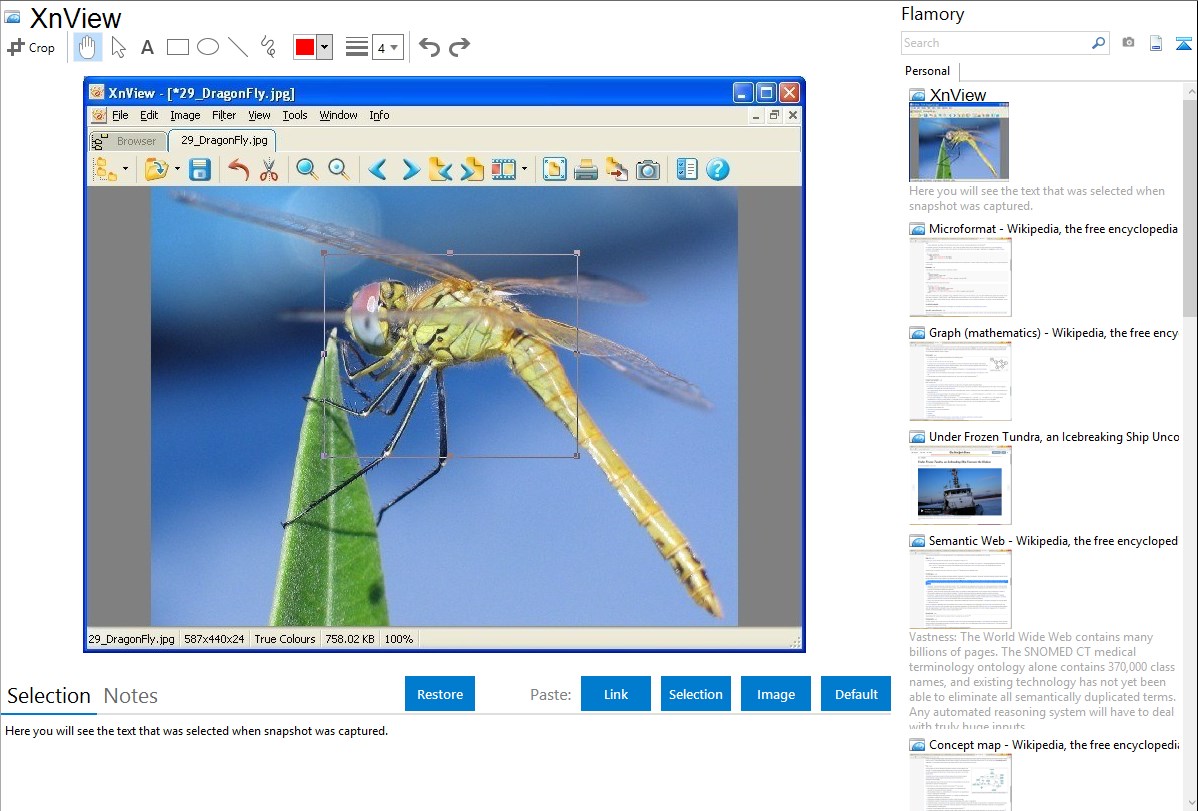The image size is (1198, 811).
Task: Switch to the Notes tab
Action: 131,696
